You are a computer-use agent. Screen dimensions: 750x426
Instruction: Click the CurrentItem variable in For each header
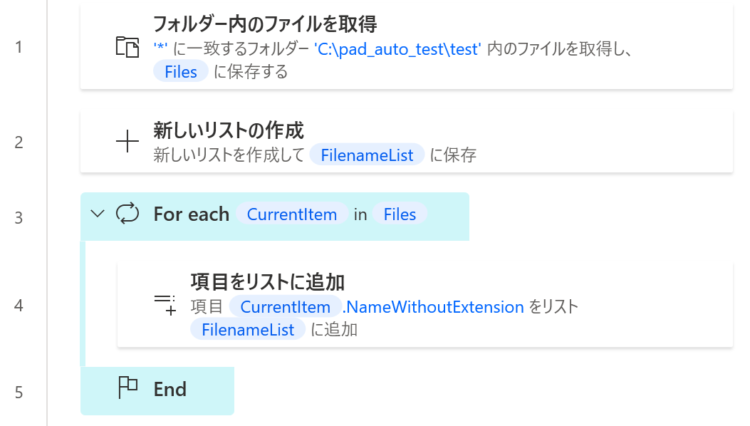[292, 214]
